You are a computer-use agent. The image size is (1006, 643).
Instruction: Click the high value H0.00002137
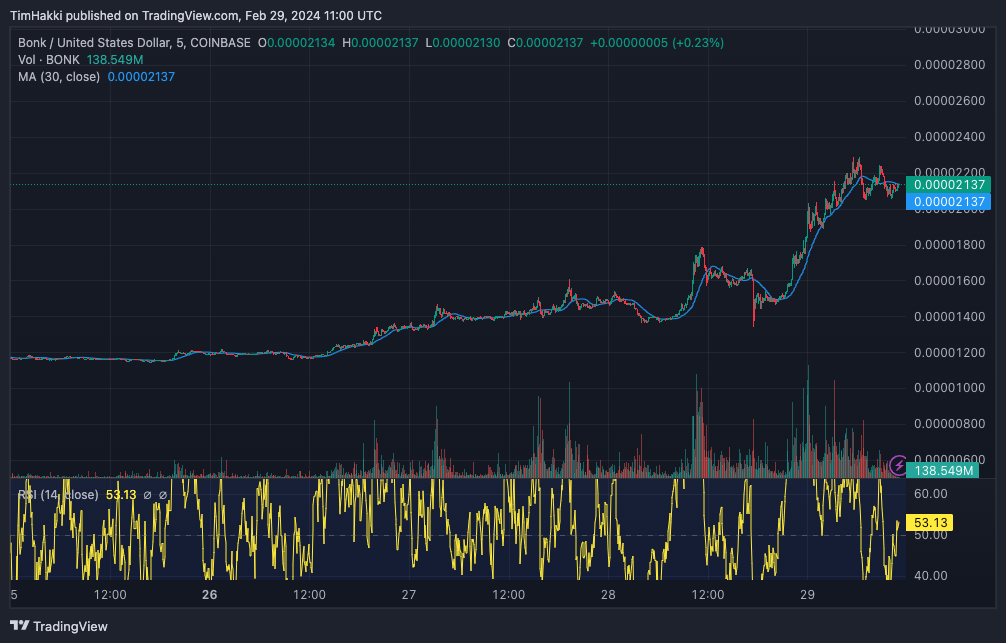click(x=380, y=42)
